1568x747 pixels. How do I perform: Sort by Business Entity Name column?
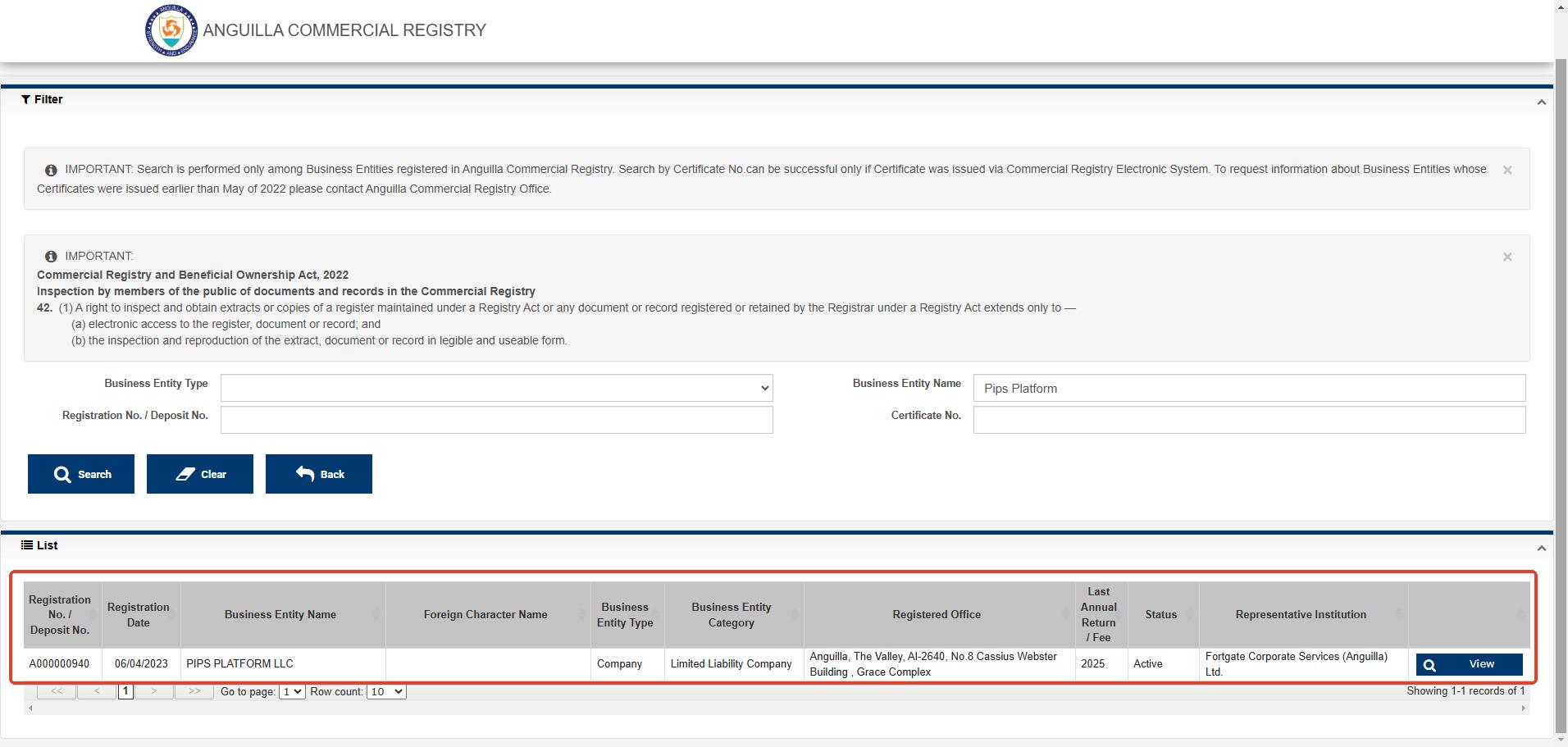[280, 615]
